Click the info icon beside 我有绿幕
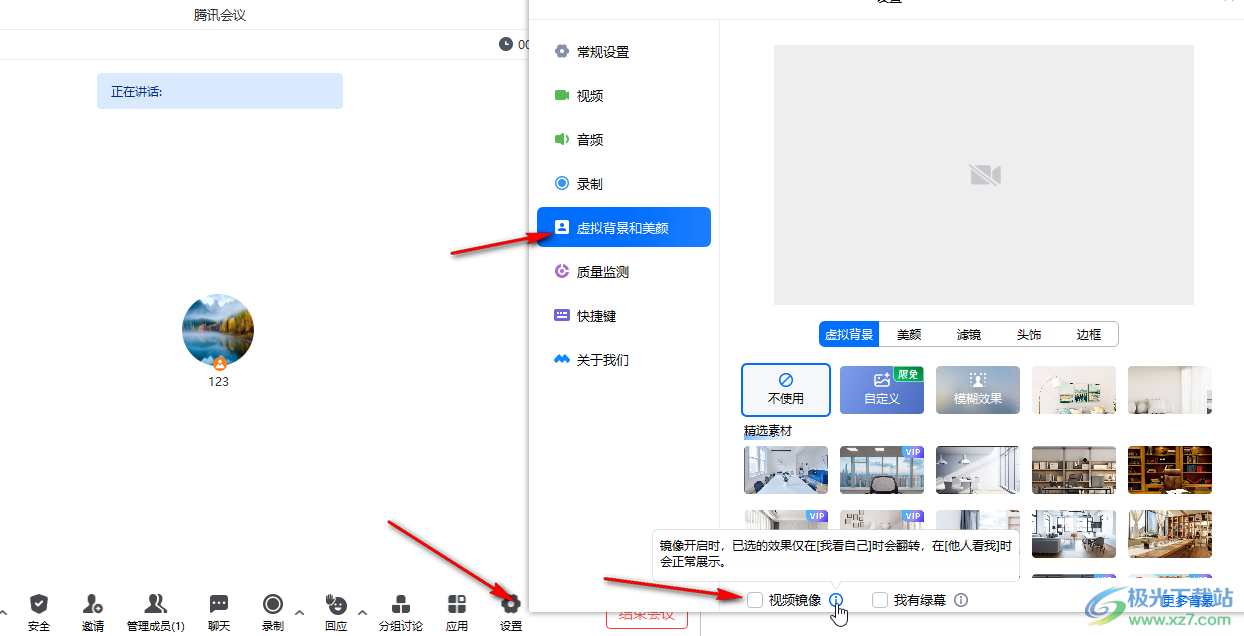The height and width of the screenshot is (636, 1244). tap(961, 600)
